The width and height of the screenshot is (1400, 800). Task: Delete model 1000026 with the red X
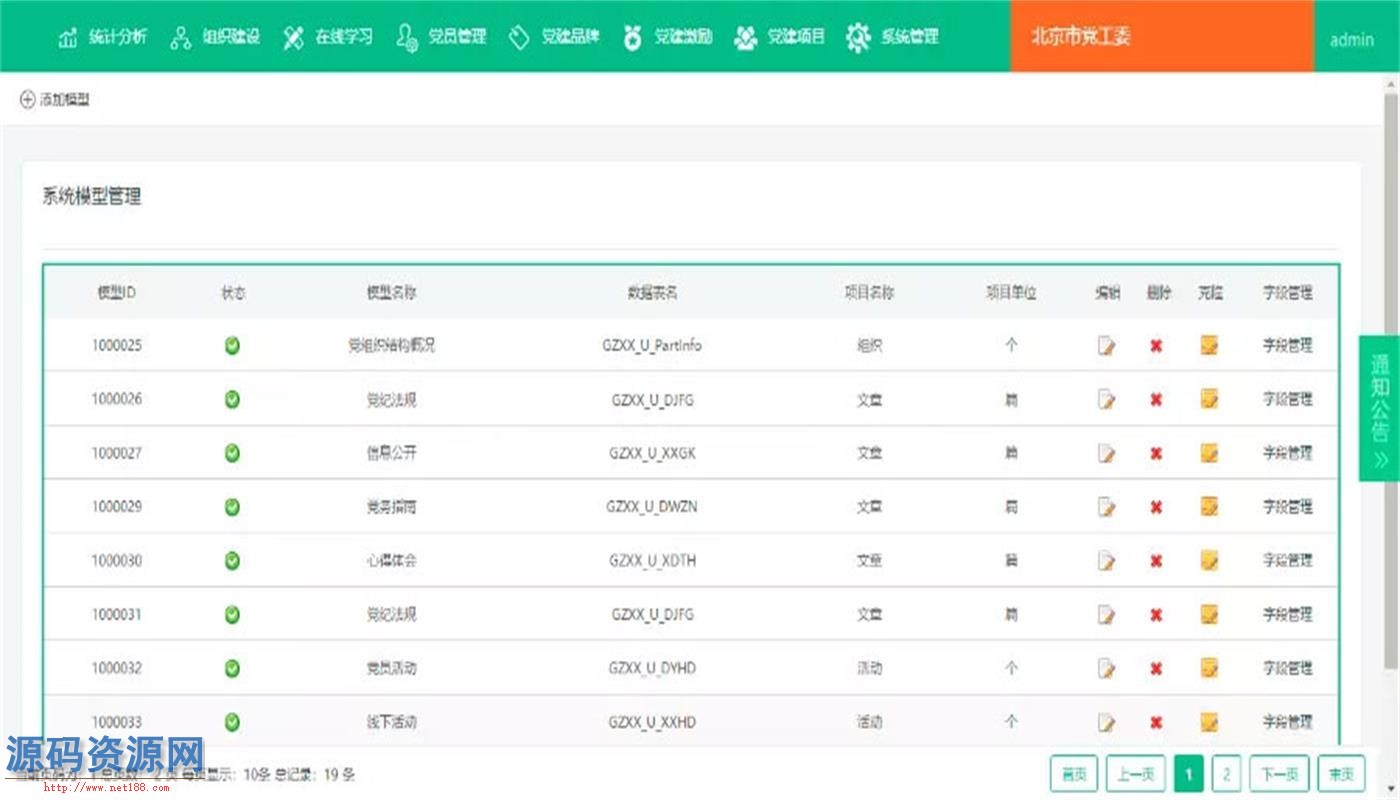click(x=1156, y=400)
